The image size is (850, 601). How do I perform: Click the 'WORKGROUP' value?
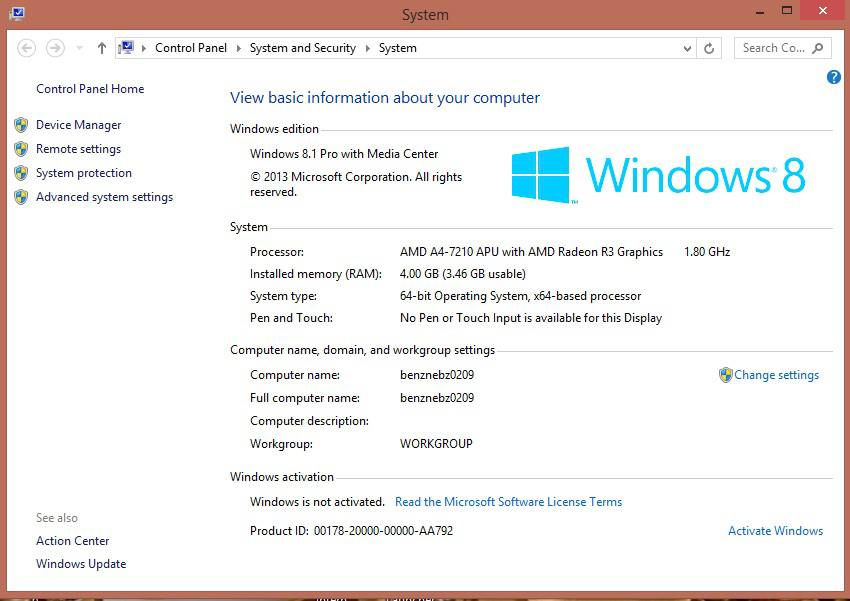point(436,444)
